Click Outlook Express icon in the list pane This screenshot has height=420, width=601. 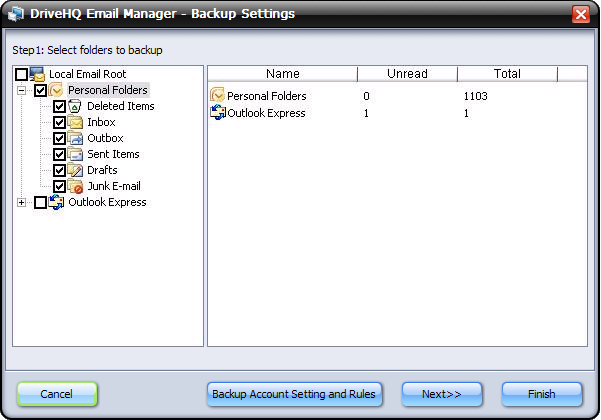pyautogui.click(x=217, y=113)
